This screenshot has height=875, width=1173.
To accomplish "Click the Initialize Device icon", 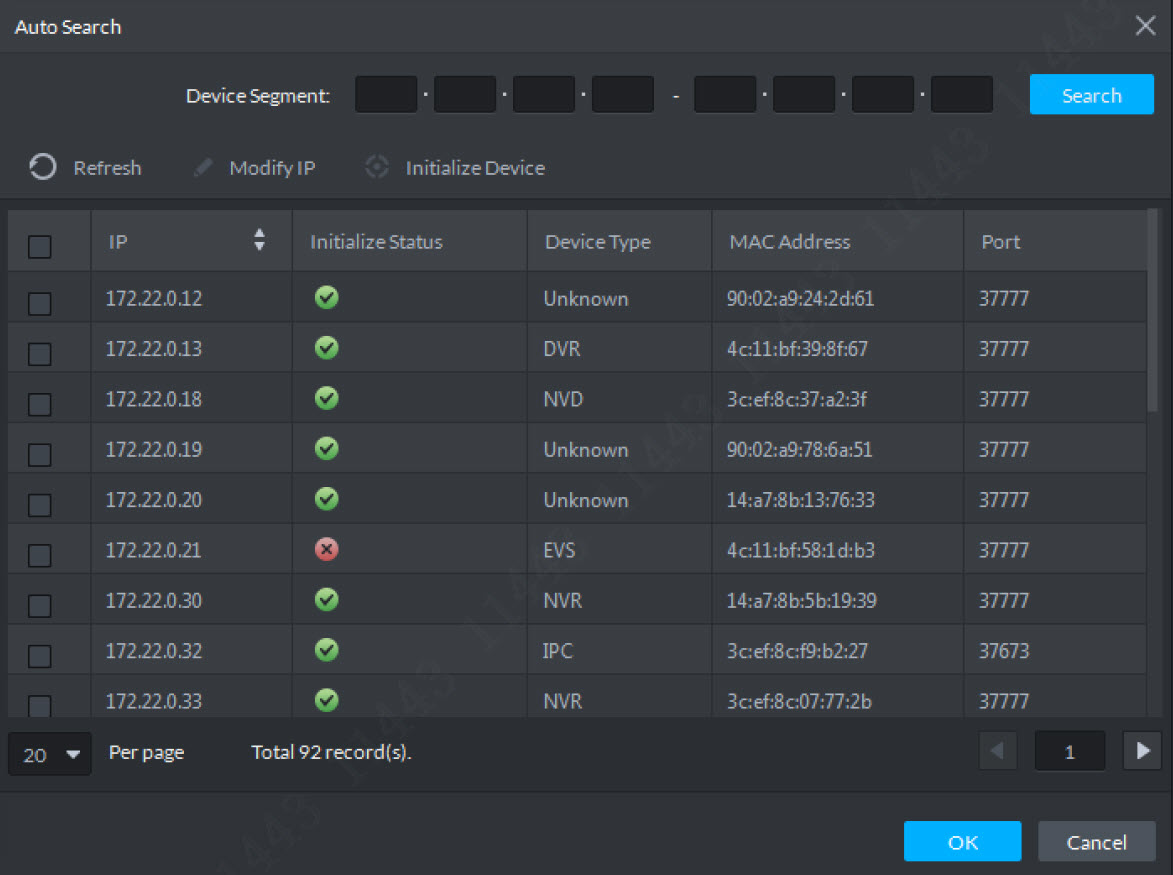I will tap(377, 167).
